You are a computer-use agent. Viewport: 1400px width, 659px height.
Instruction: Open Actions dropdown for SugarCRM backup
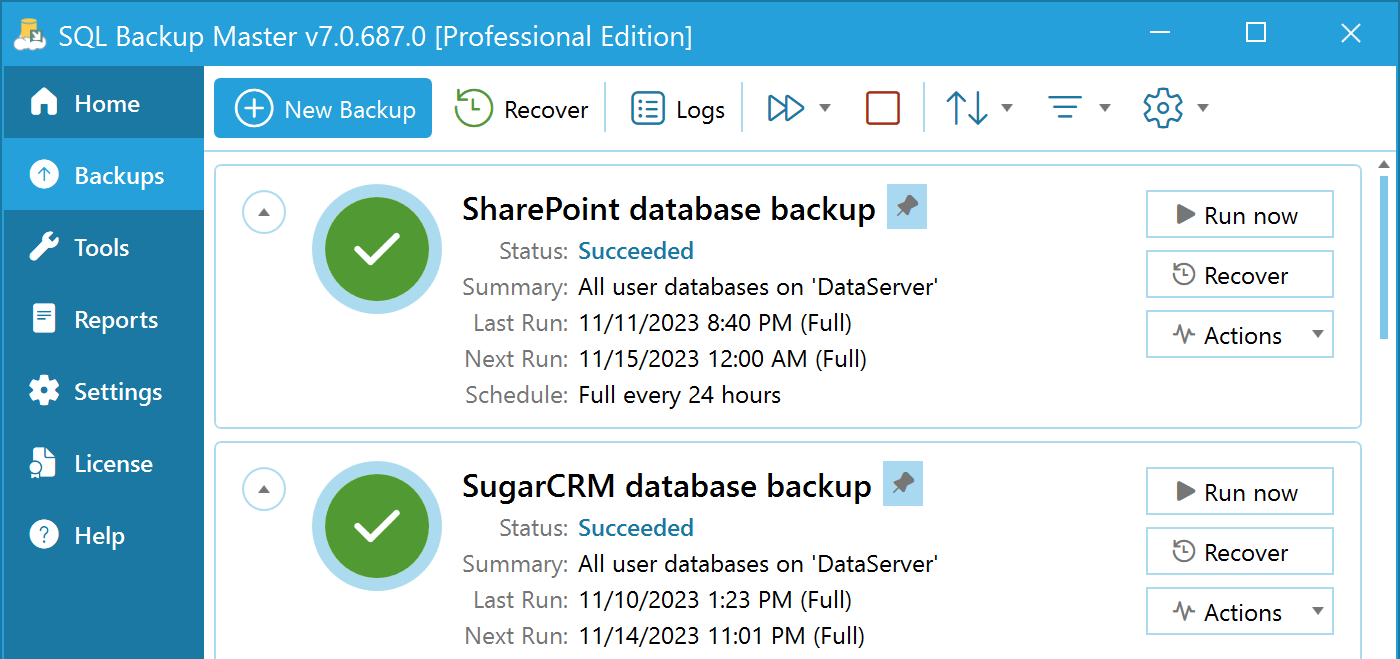coord(1240,612)
